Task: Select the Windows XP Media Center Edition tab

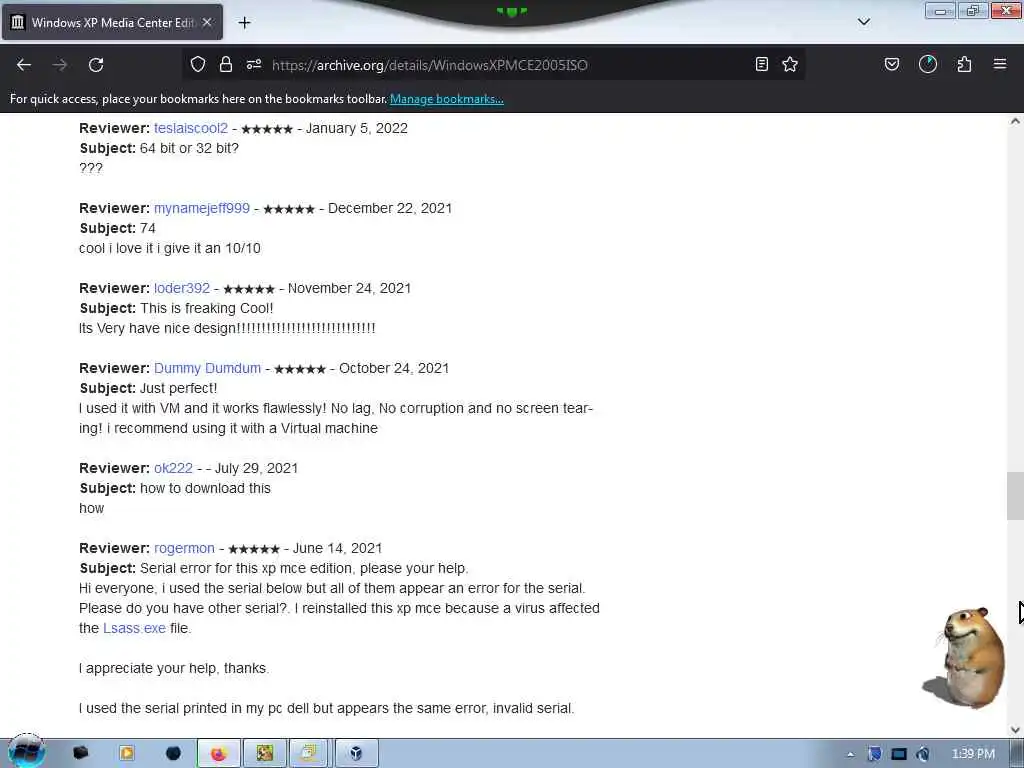Action: pos(112,22)
